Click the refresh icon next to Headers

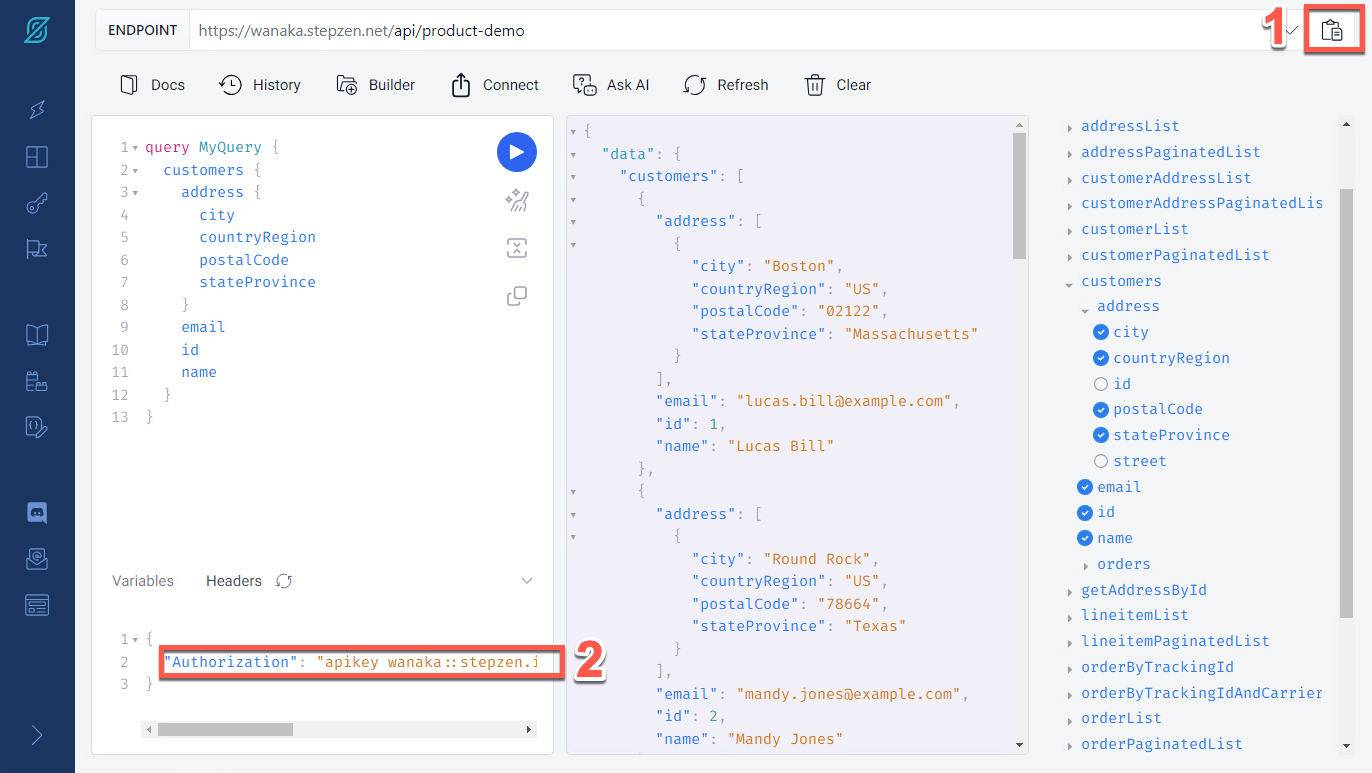[x=284, y=581]
